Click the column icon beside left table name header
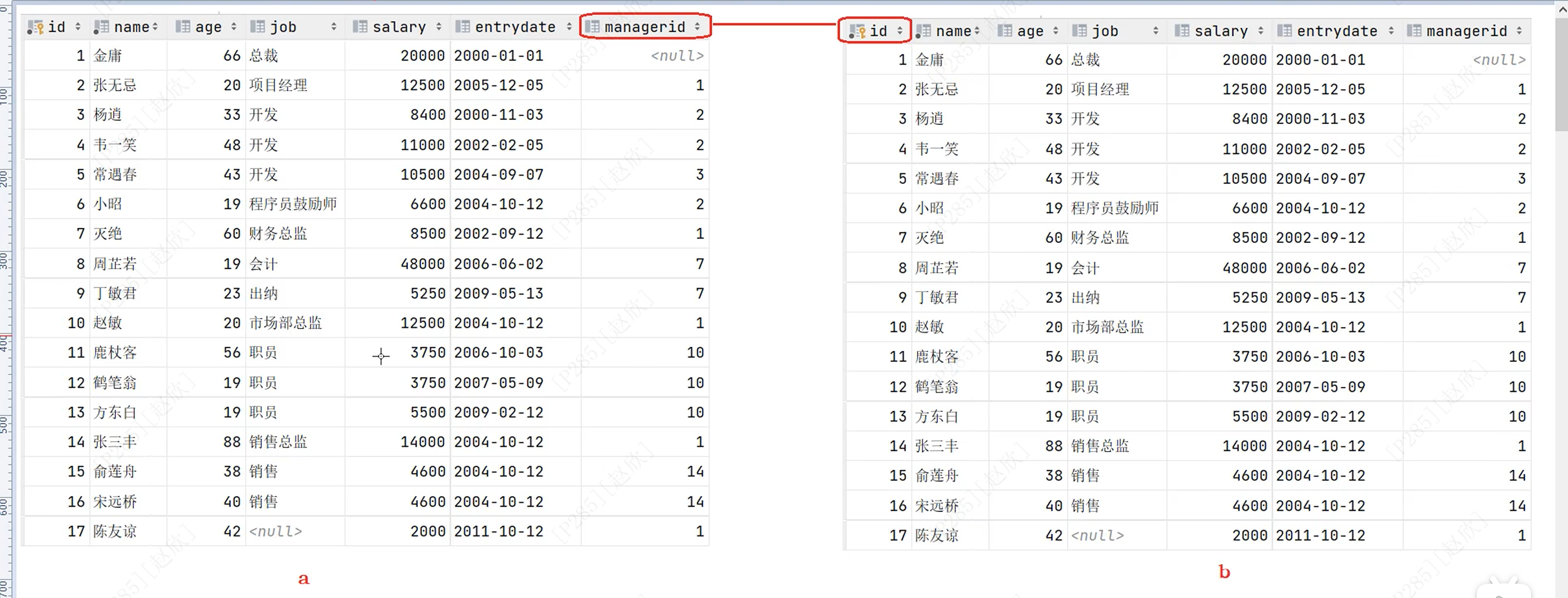Viewport: 1568px width, 598px height. click(101, 27)
